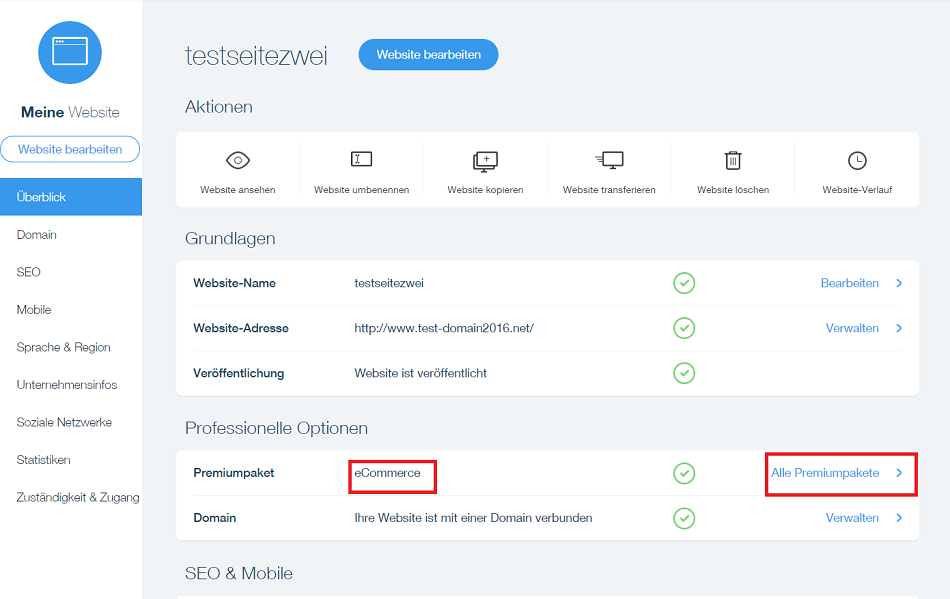950x599 pixels.
Task: Click the checkmark beside Domain status
Action: (x=684, y=518)
